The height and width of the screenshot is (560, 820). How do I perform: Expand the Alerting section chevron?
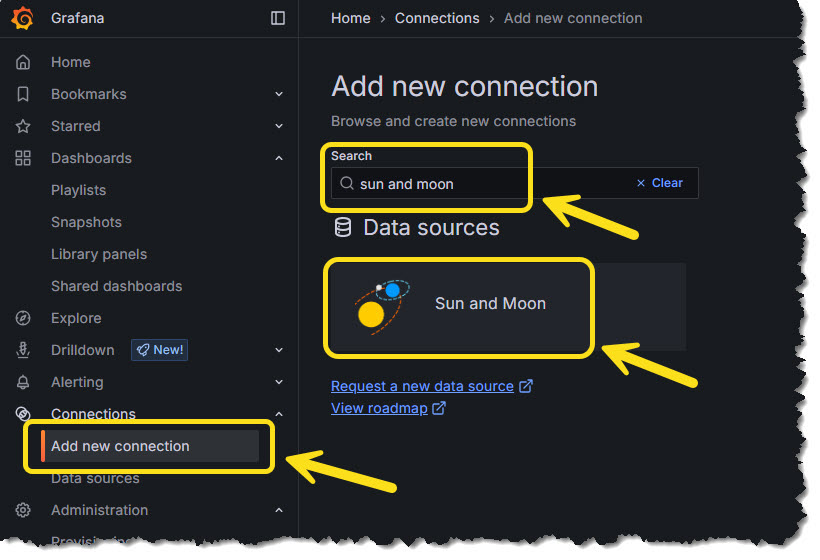tap(279, 382)
